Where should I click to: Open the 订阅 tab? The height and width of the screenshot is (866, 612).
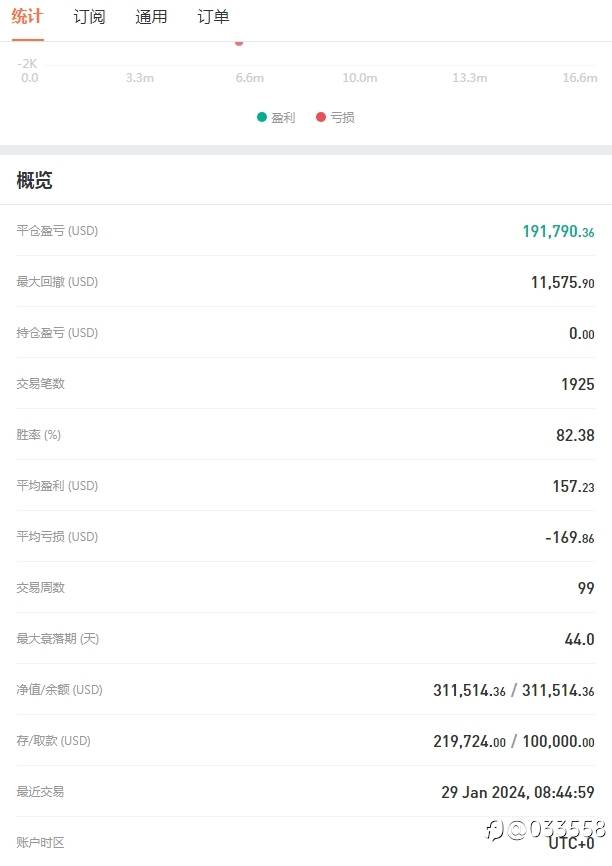pyautogui.click(x=89, y=17)
